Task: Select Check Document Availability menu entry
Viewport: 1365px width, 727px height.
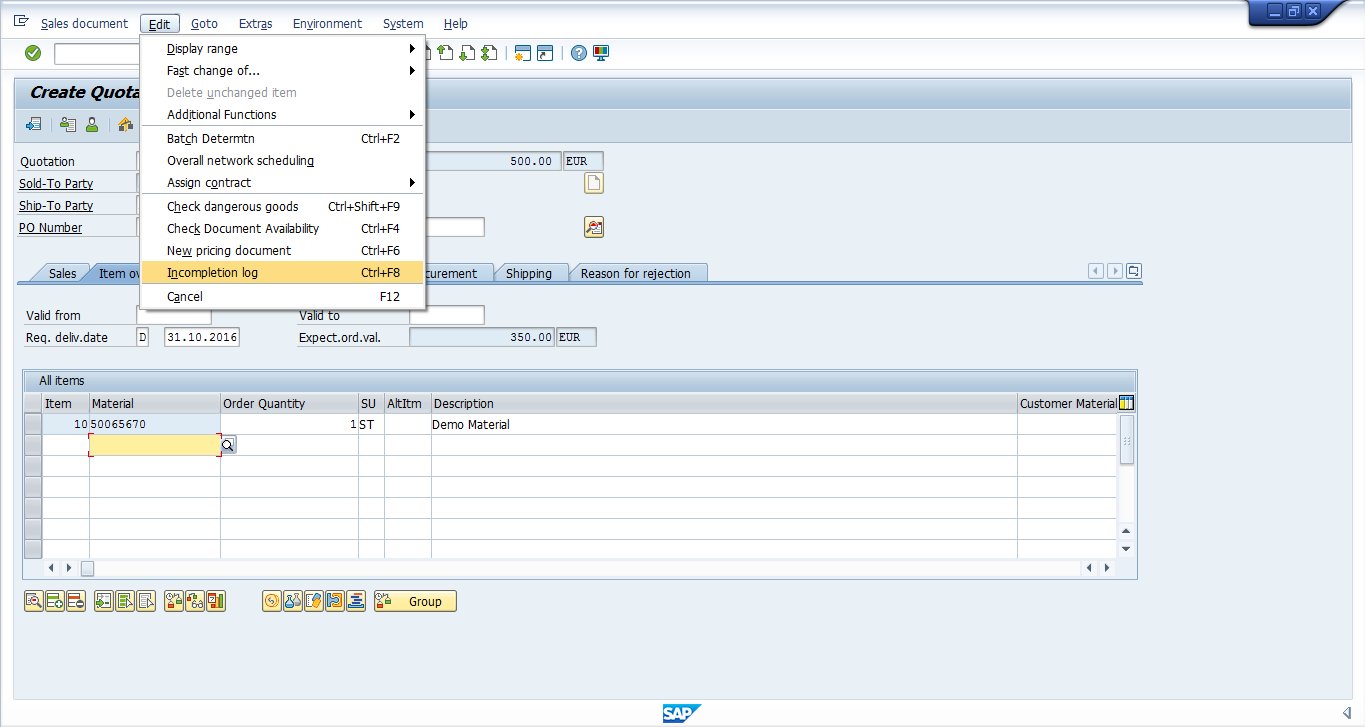Action: point(283,228)
